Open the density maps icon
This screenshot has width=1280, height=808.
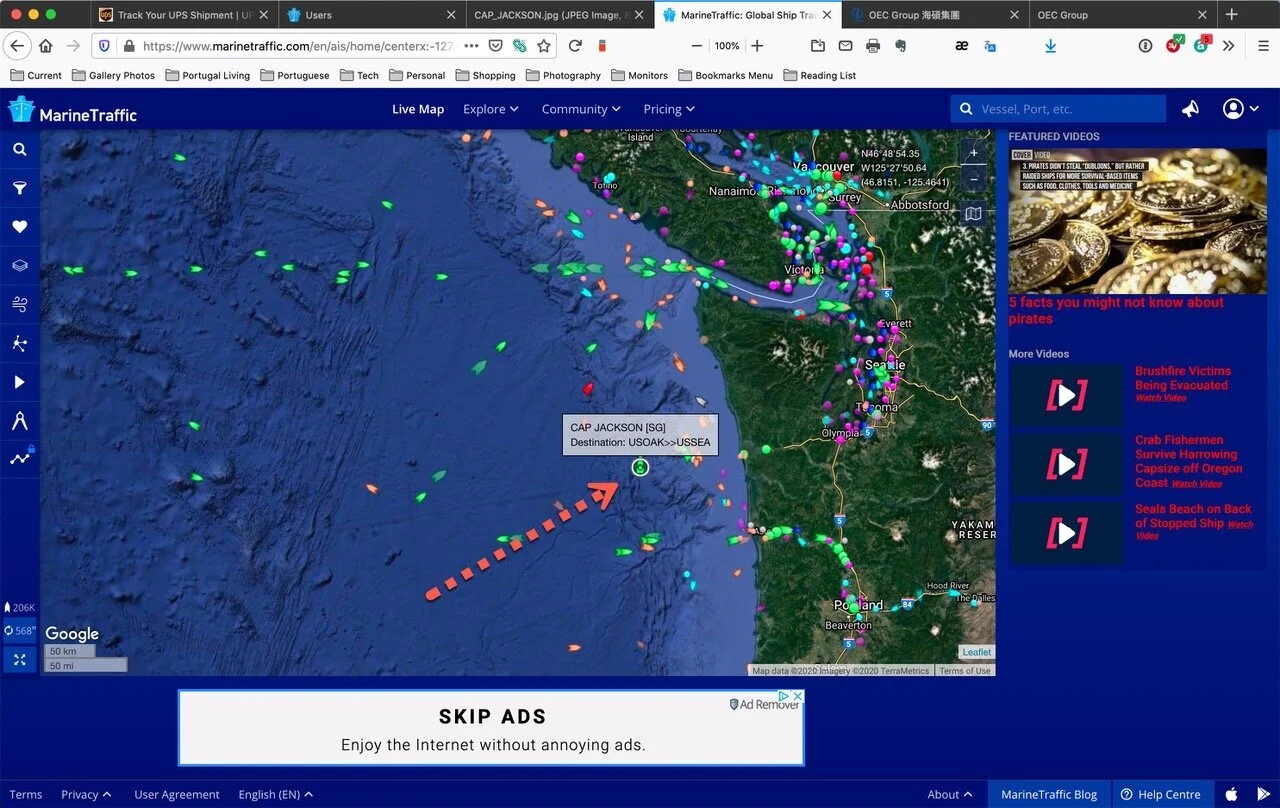[19, 343]
